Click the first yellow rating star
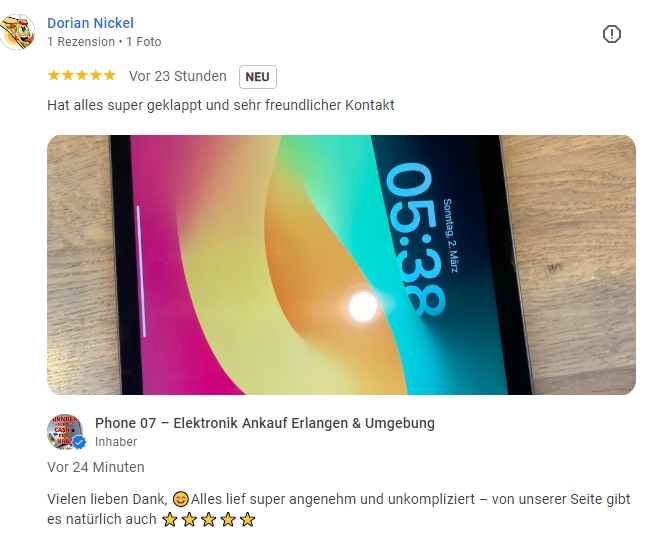The image size is (654, 541). [53, 75]
